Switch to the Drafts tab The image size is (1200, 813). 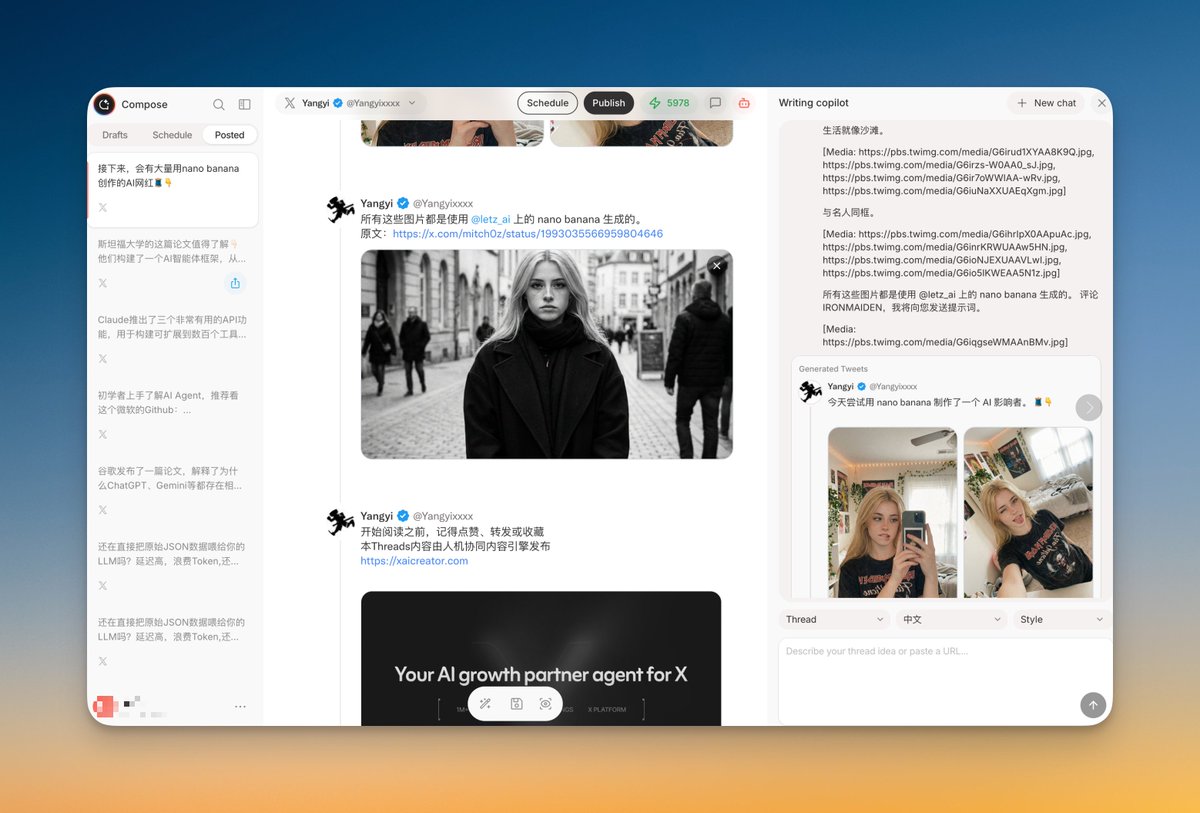coord(115,135)
